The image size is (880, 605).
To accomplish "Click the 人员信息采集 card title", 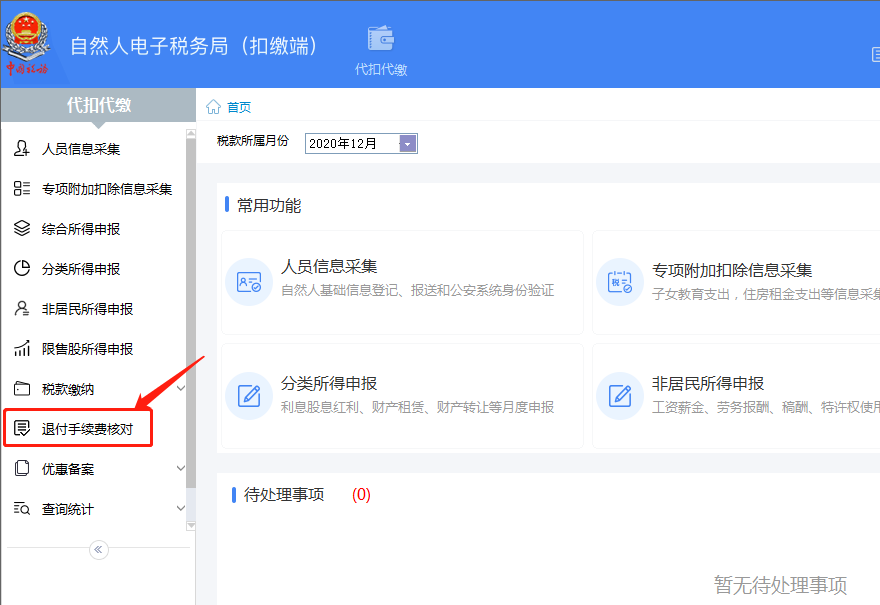I will 329,266.
